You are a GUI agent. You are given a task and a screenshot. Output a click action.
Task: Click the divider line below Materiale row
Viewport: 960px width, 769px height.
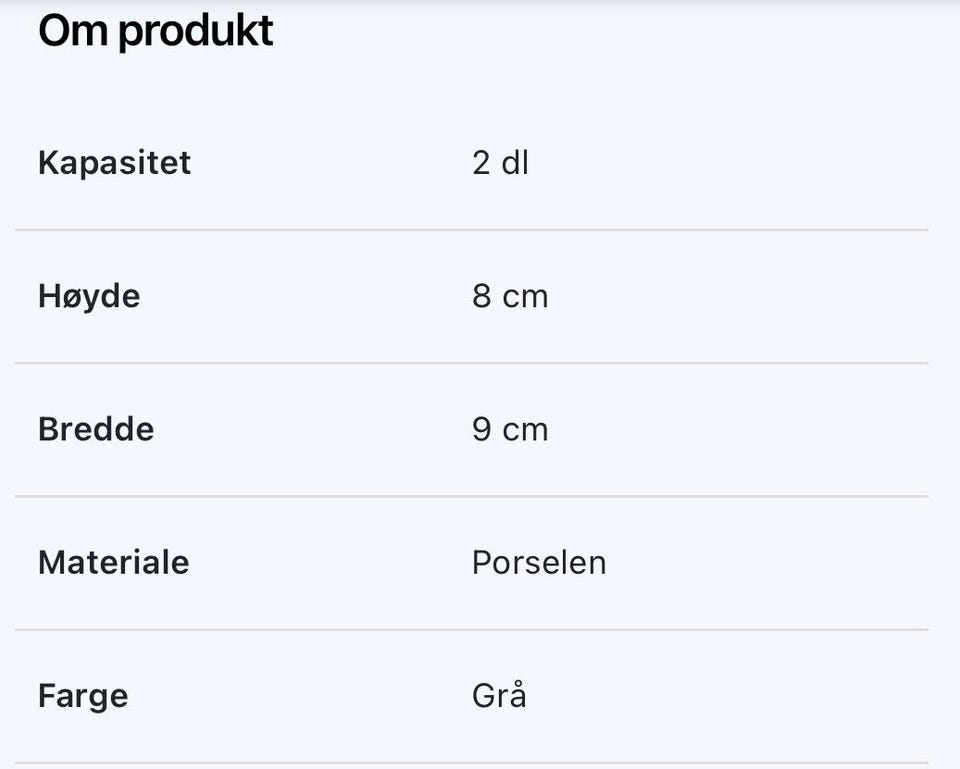[x=471, y=629]
